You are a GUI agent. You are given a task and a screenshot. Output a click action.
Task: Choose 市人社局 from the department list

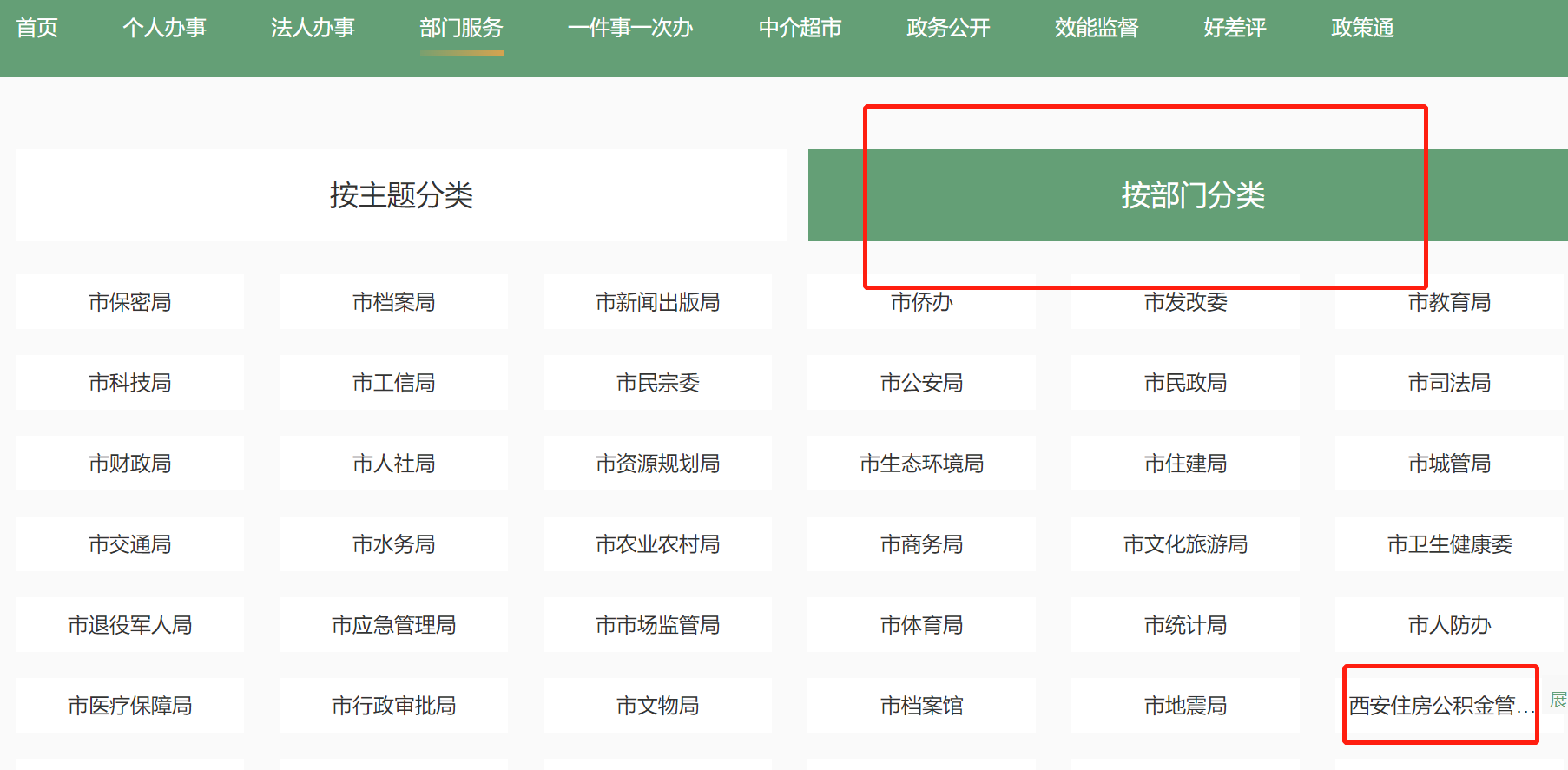(393, 464)
